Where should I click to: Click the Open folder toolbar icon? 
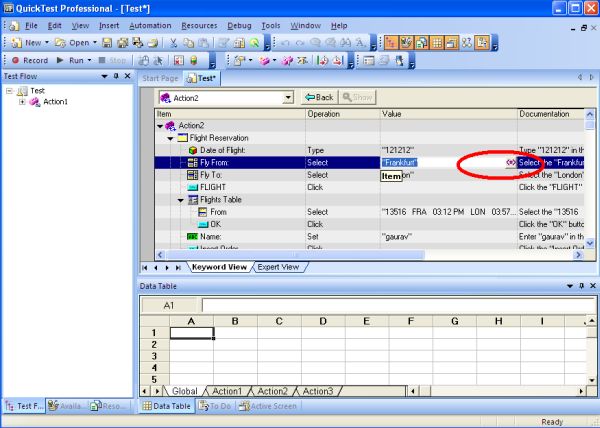coord(60,43)
